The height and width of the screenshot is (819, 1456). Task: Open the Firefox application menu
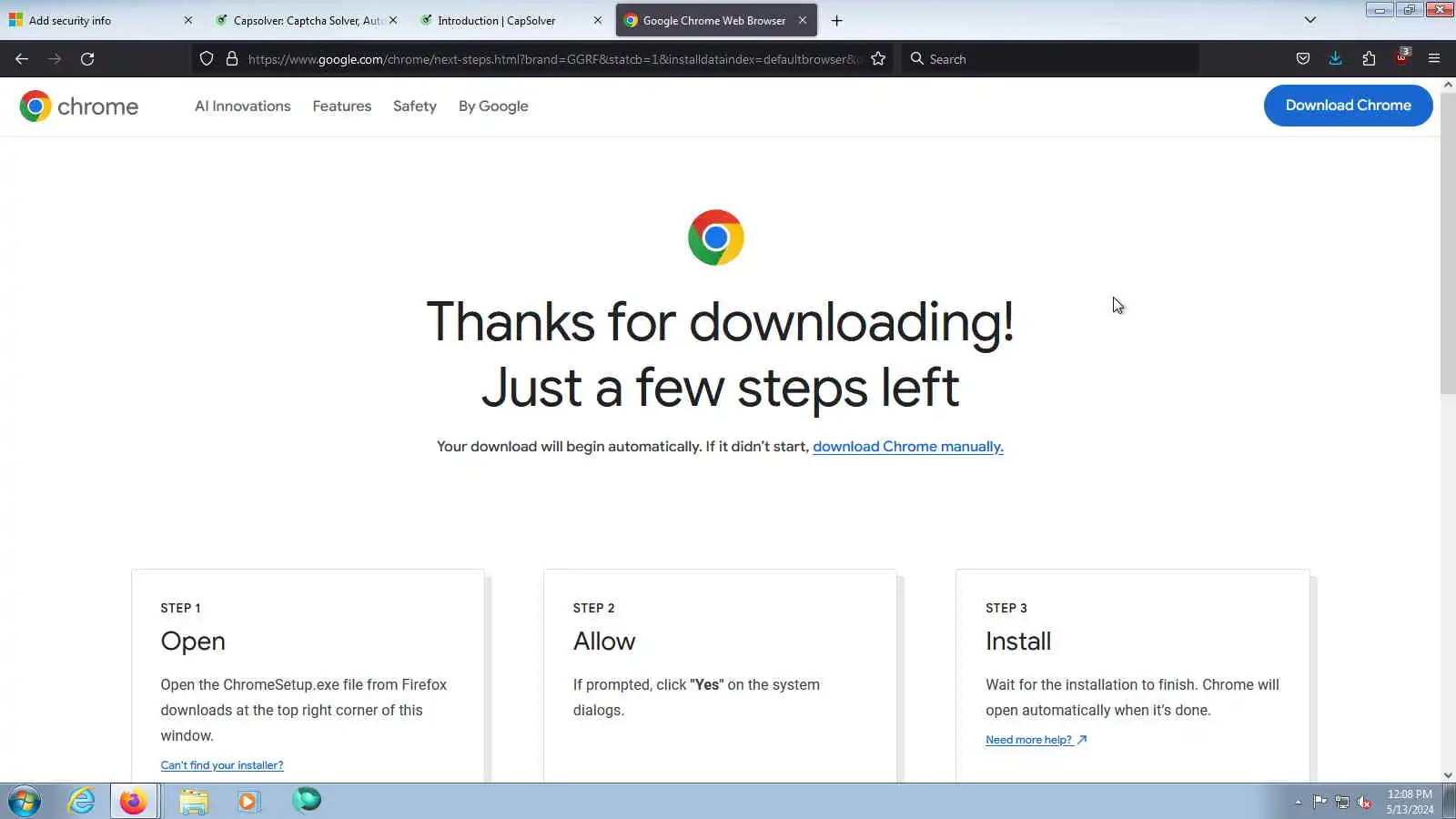coord(1434,59)
